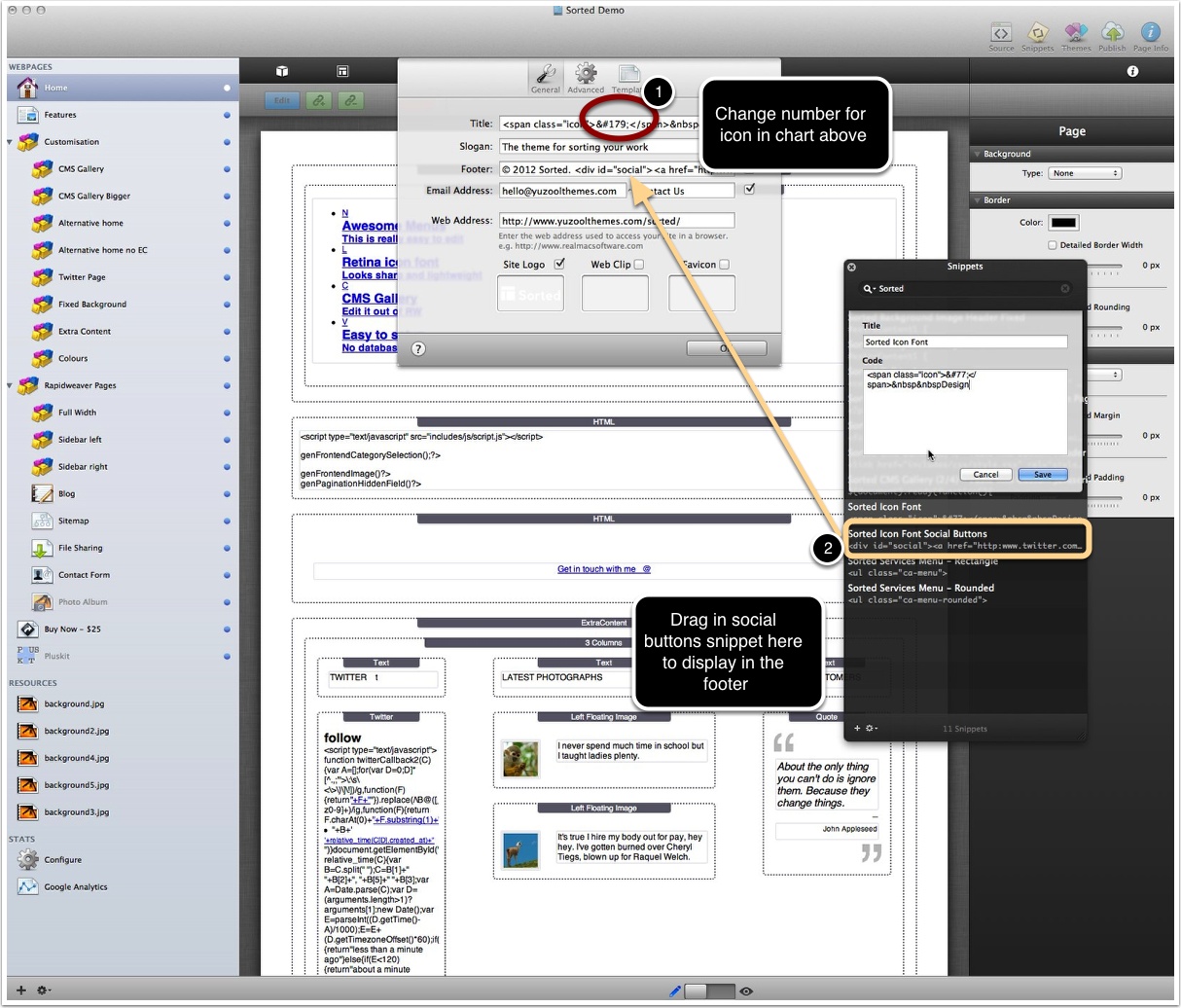This screenshot has height=1008, width=1181.
Task: Collapse the Customisation page group
Action: [x=10, y=142]
